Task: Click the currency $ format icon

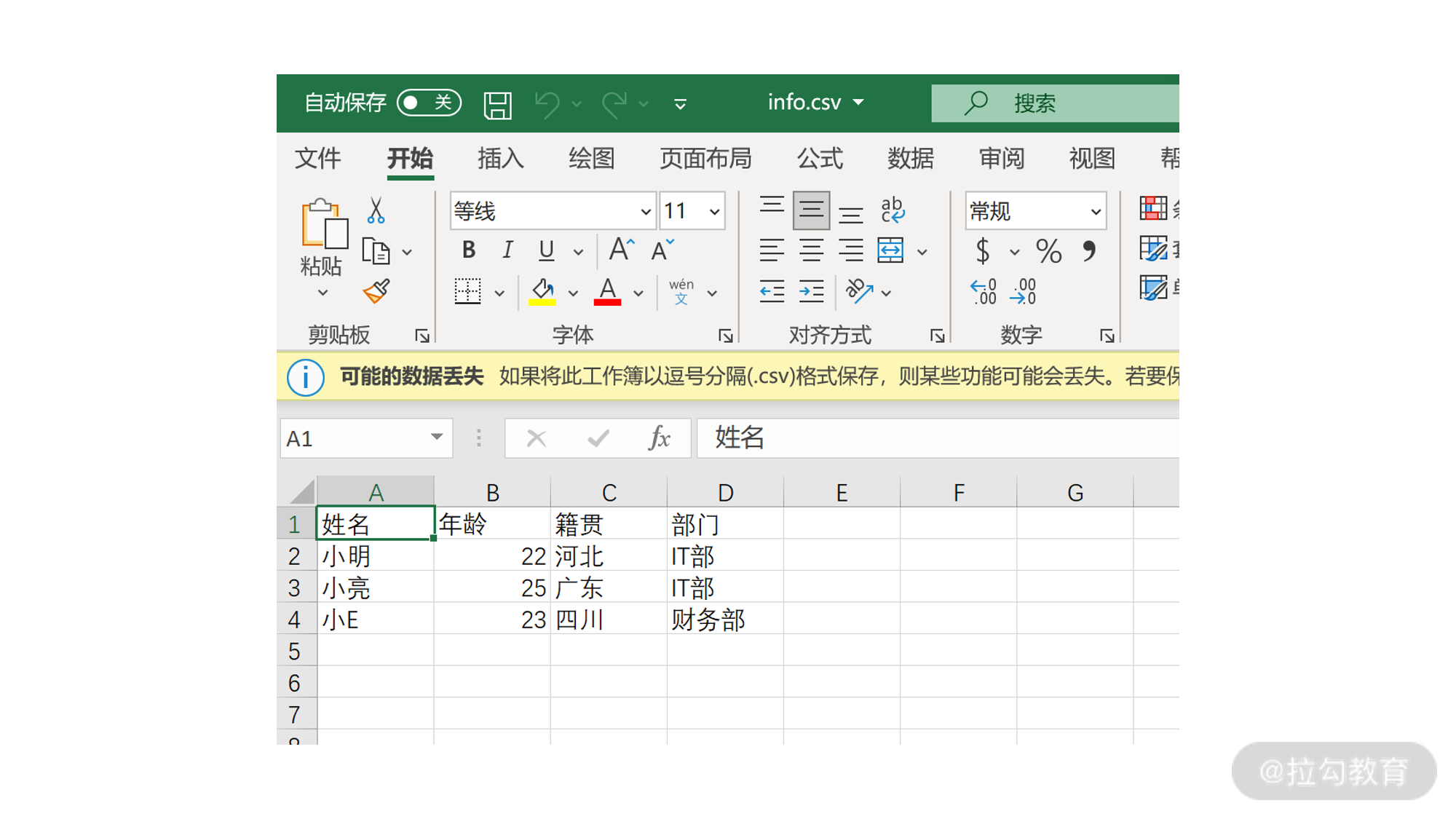Action: point(983,251)
